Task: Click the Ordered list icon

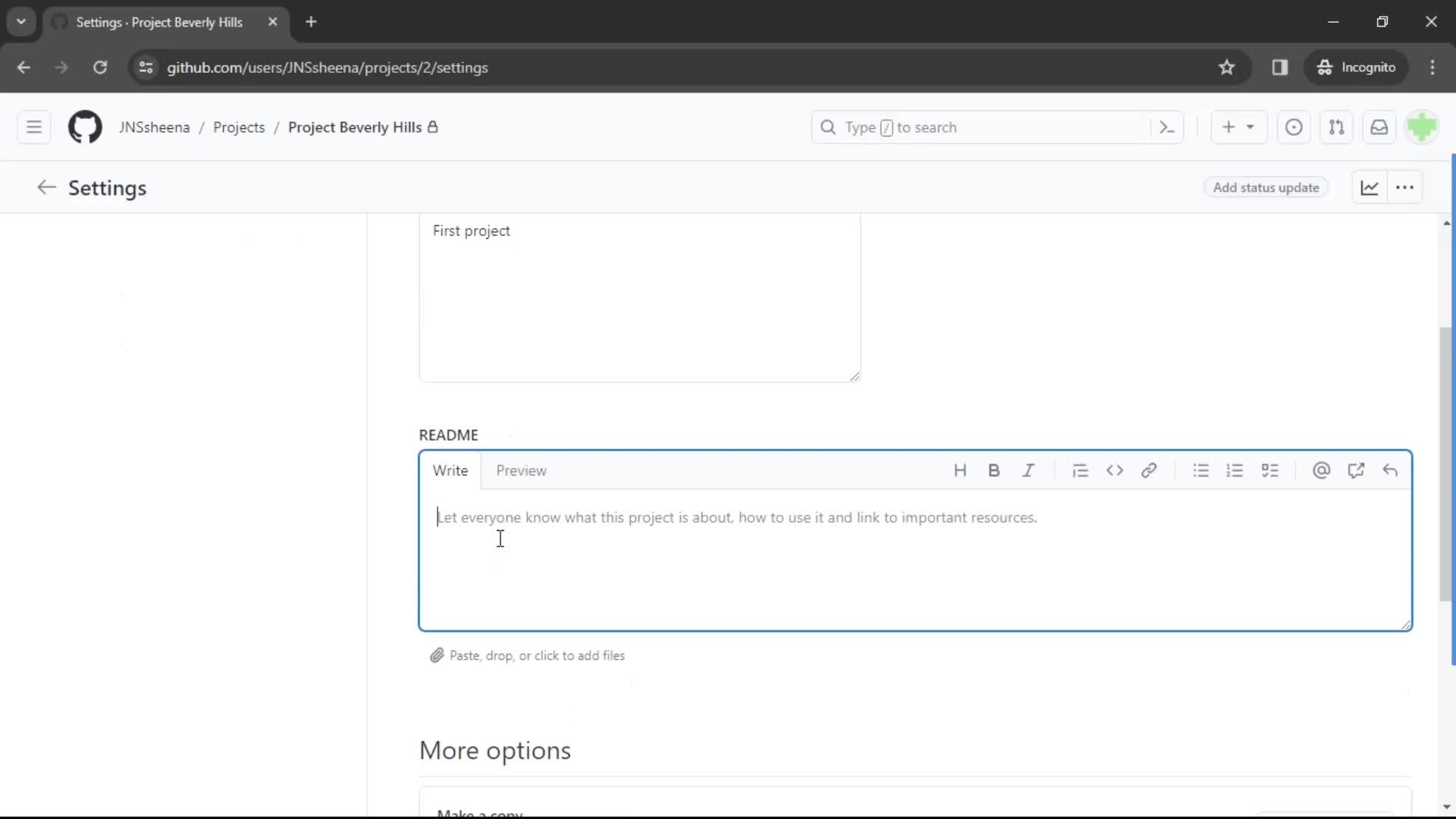Action: click(x=1235, y=470)
